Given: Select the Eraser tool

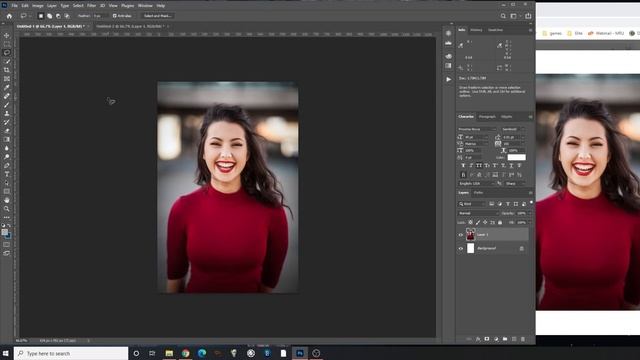Looking at the screenshot, I should [7, 131].
